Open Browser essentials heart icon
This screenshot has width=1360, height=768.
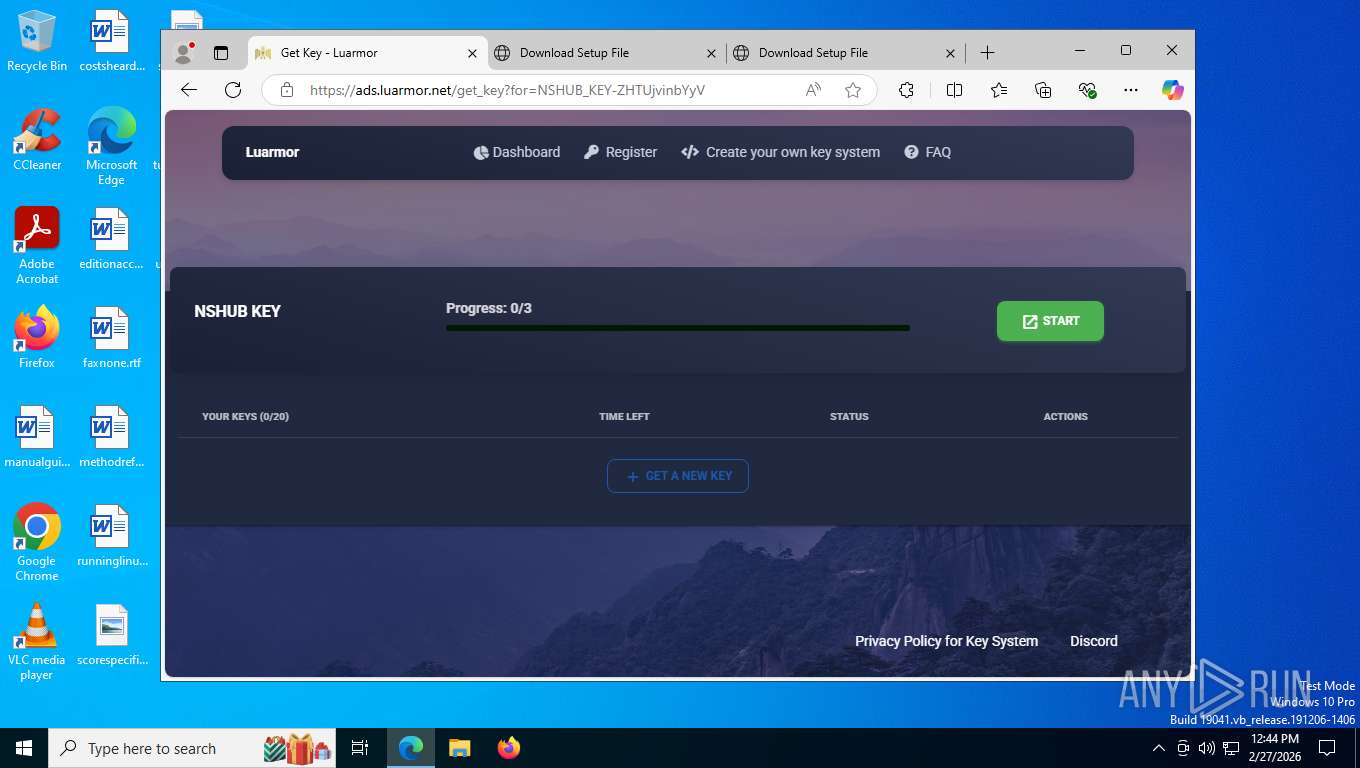coord(1088,90)
